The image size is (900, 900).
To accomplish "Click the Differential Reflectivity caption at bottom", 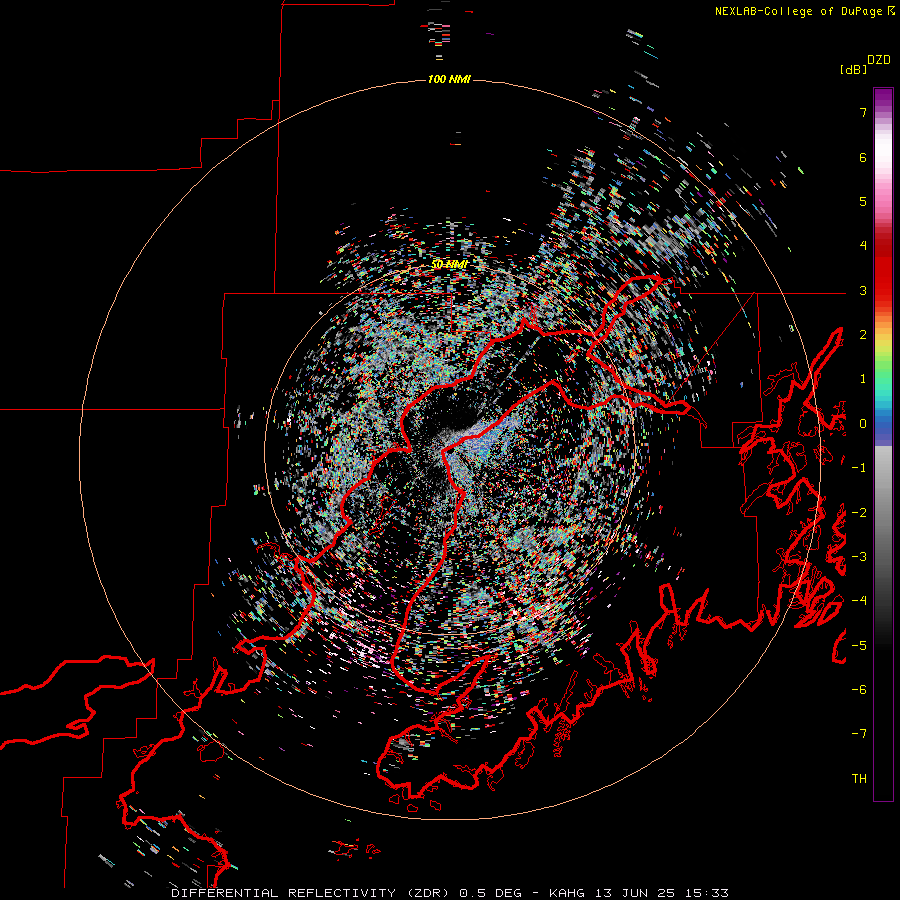I will point(450,893).
